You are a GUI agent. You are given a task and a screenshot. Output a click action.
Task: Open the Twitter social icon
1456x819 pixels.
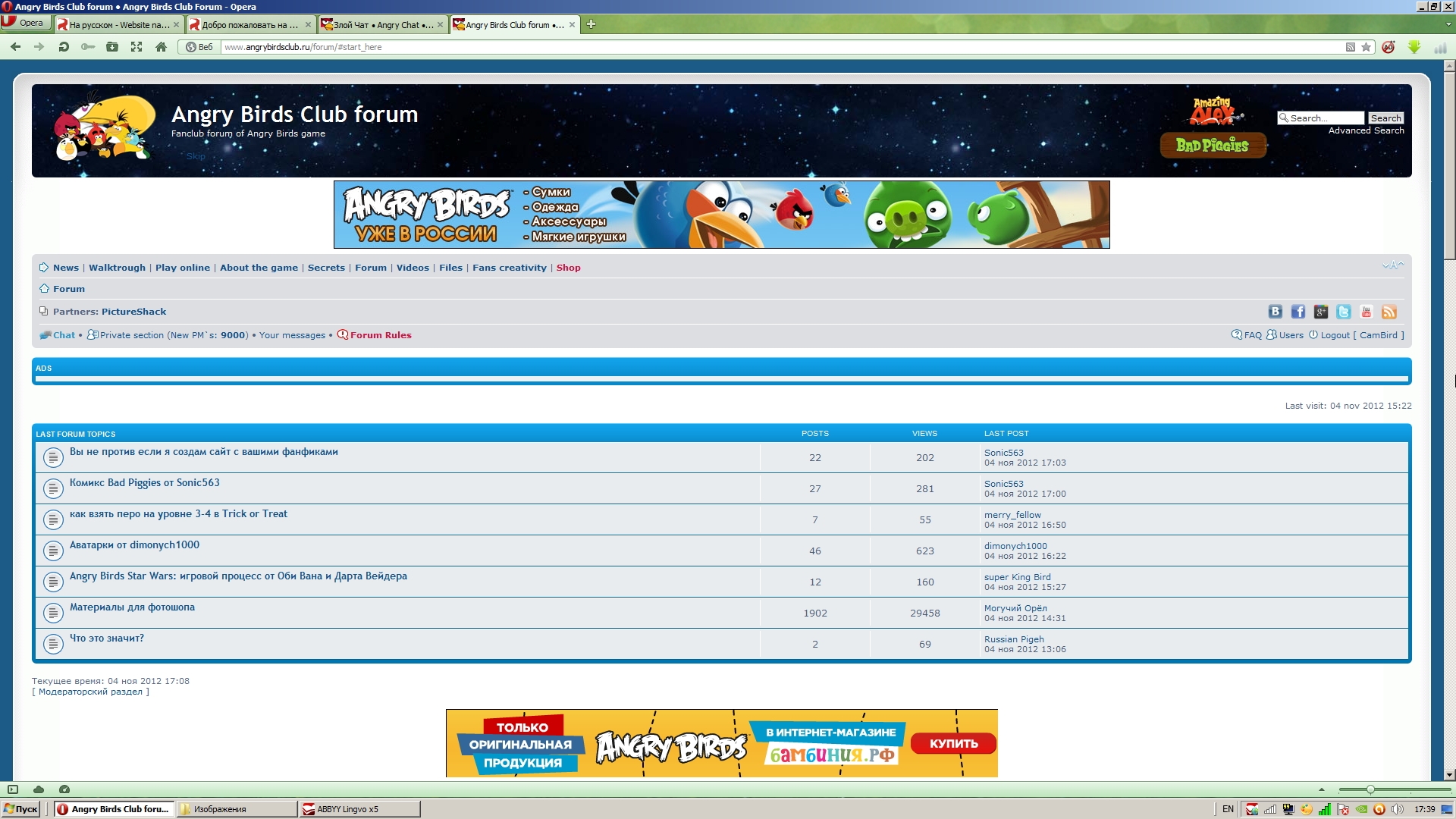tap(1343, 312)
